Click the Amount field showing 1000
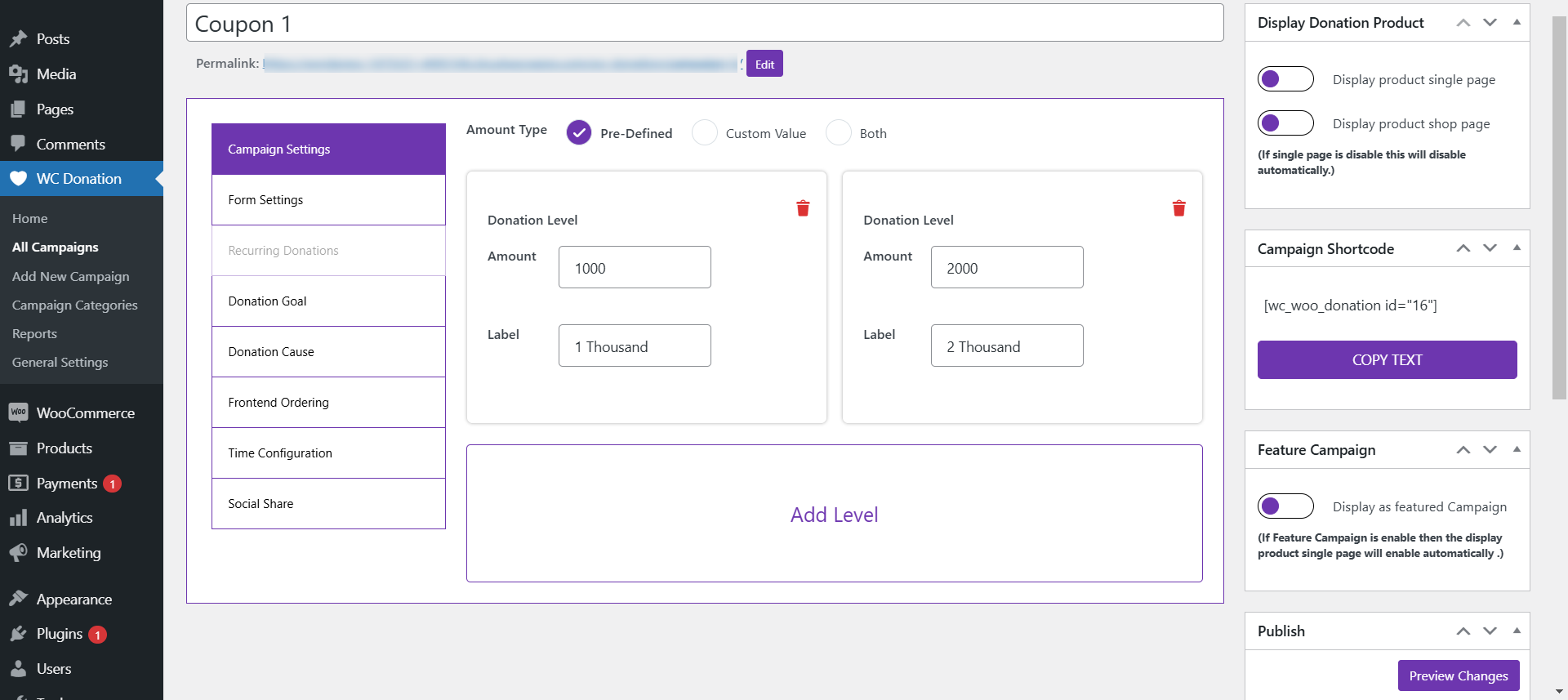Viewport: 1568px width, 700px height. [635, 267]
